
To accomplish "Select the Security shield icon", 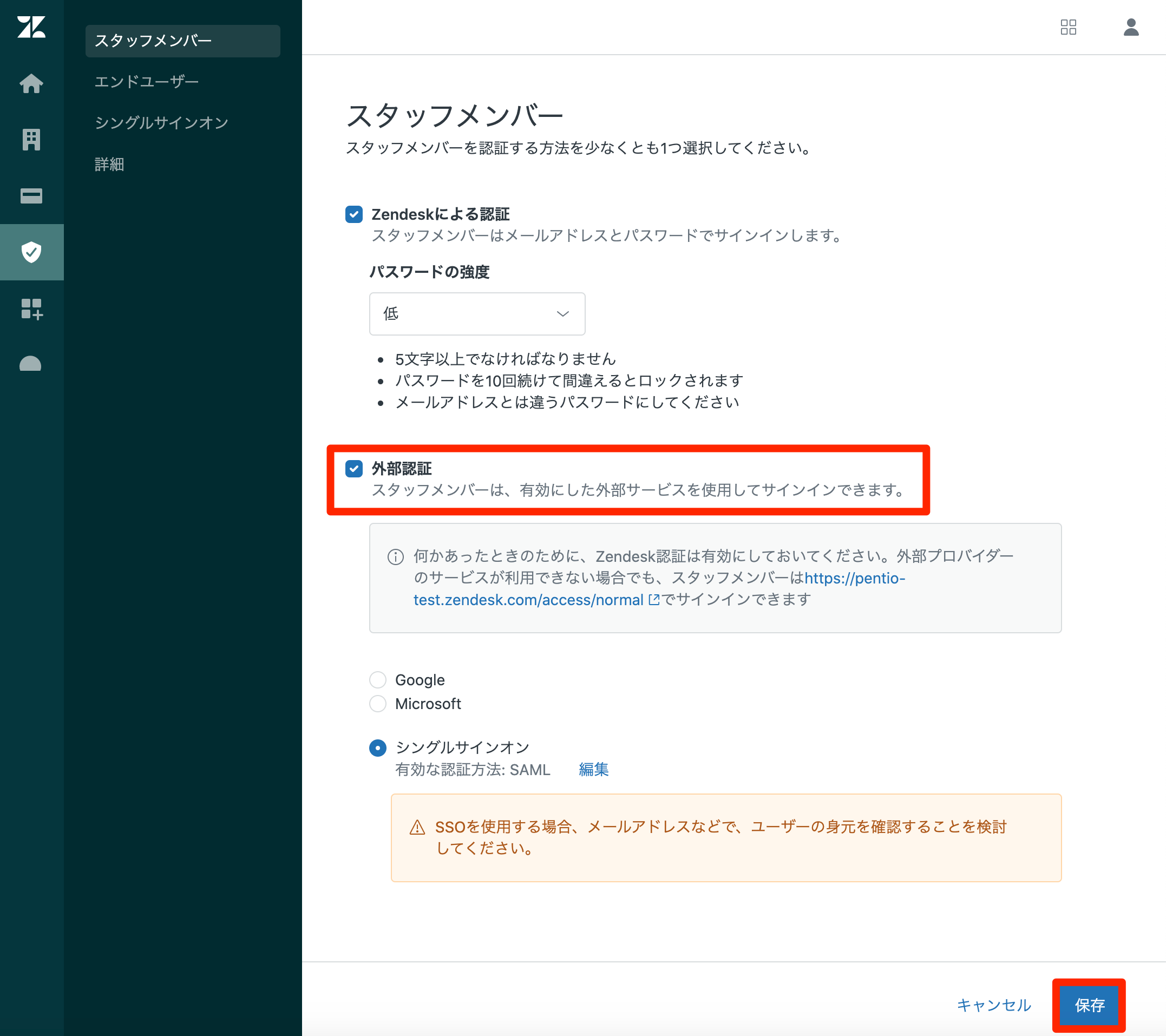I will pos(31,252).
